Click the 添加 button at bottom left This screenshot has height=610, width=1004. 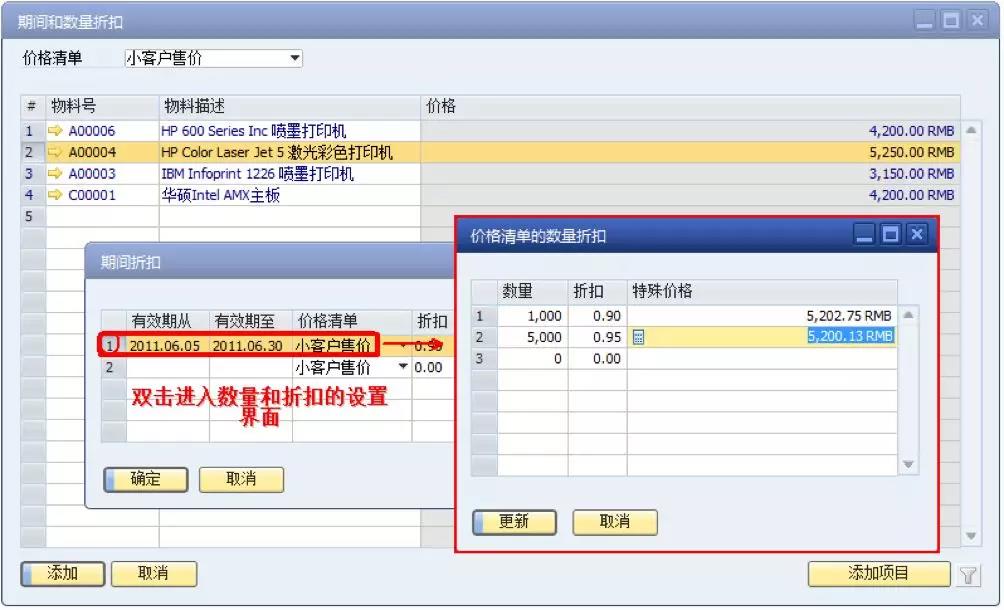(62, 573)
